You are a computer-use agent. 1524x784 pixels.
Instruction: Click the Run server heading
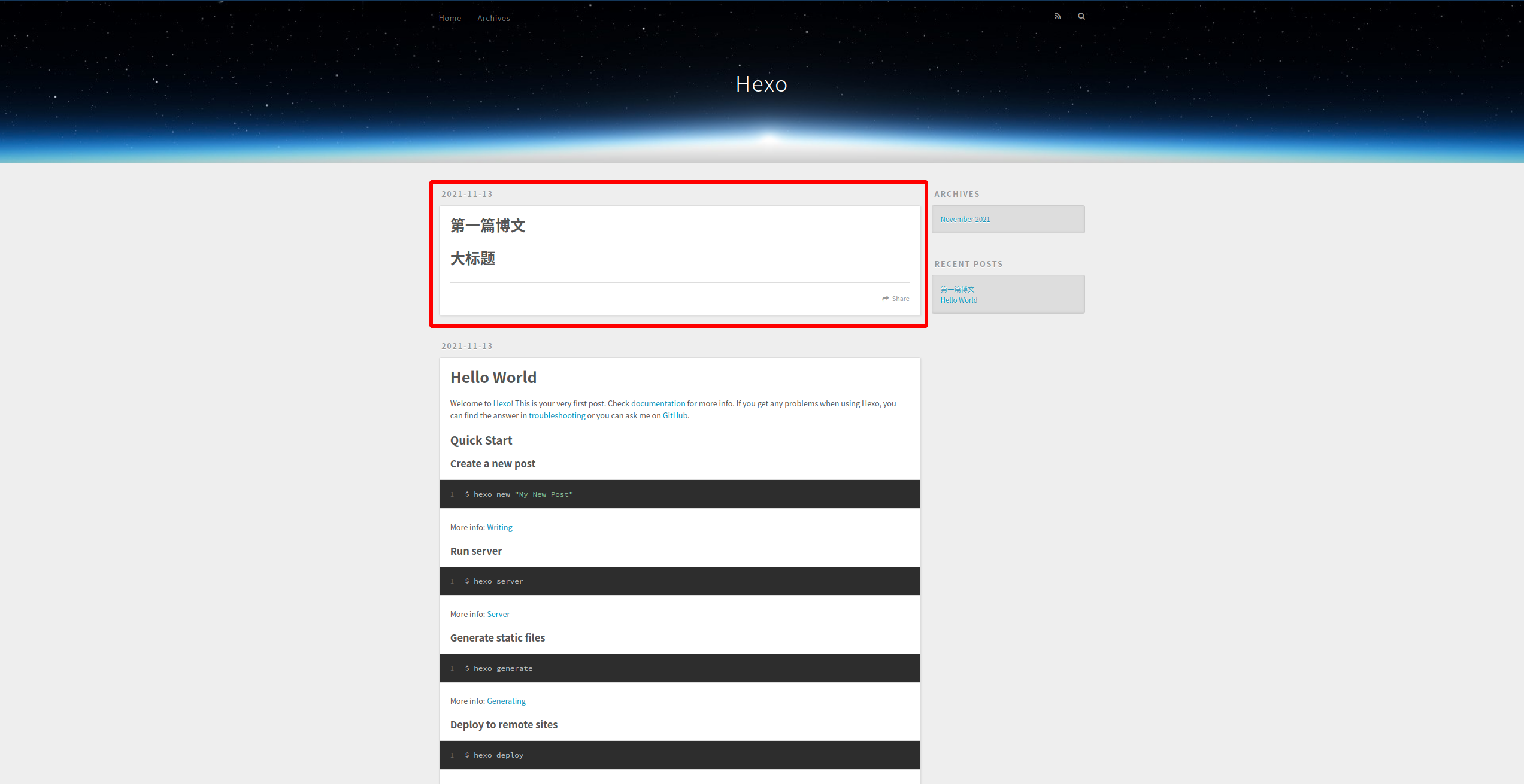pyautogui.click(x=475, y=551)
